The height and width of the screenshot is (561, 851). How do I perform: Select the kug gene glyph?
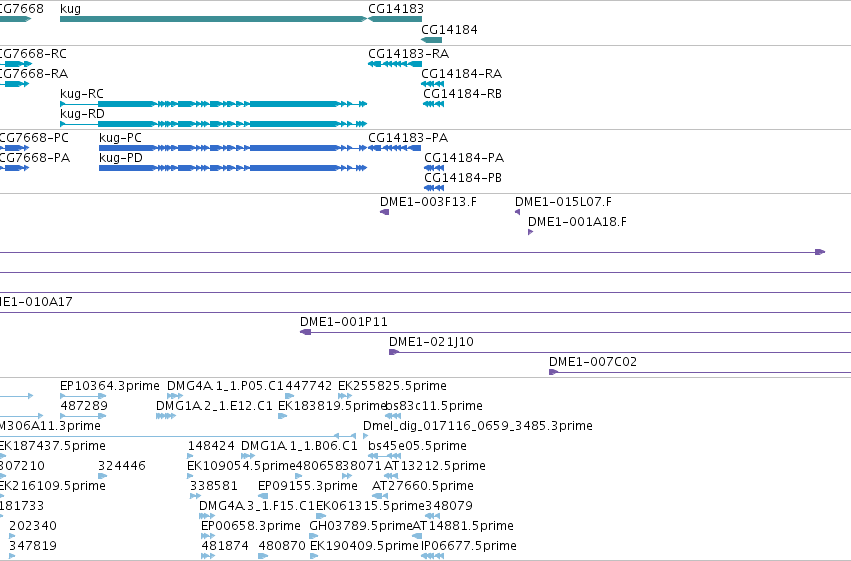pos(214,19)
